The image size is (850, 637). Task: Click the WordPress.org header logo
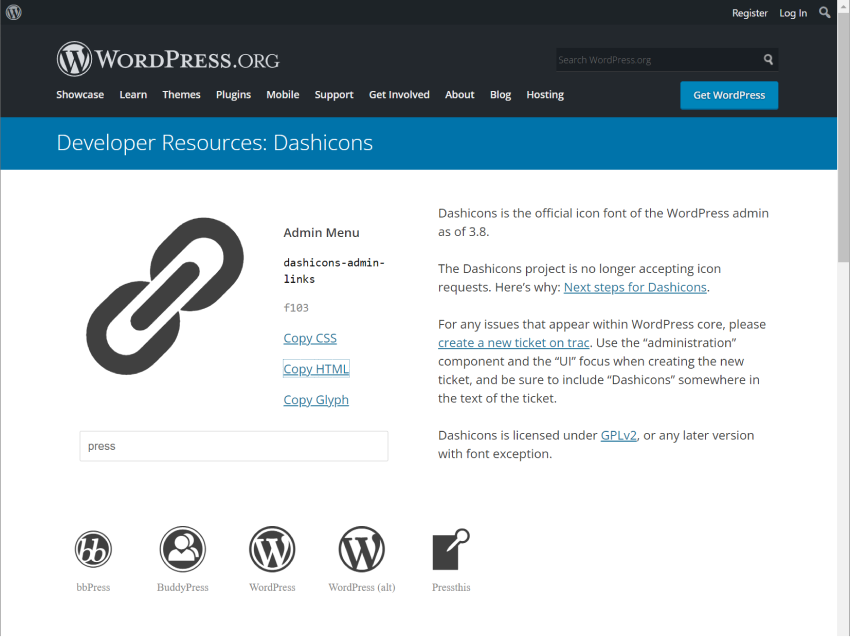tap(168, 60)
